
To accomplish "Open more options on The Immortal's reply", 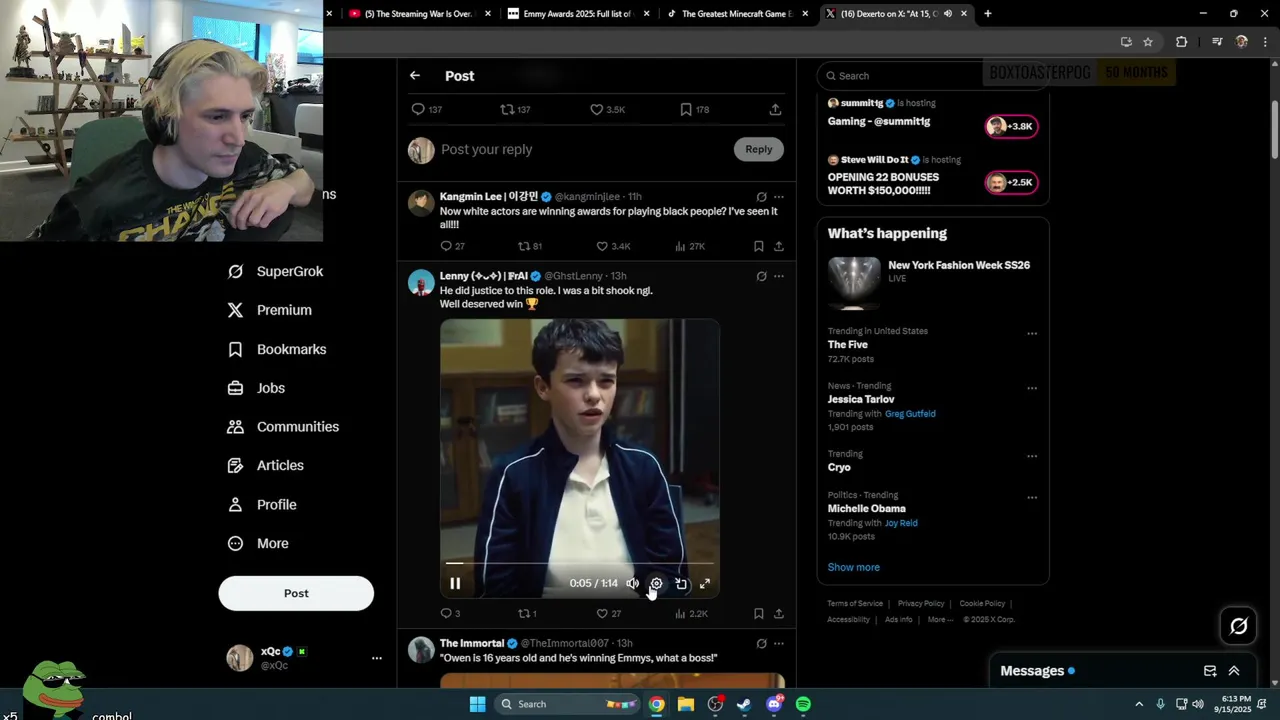I will 779,643.
